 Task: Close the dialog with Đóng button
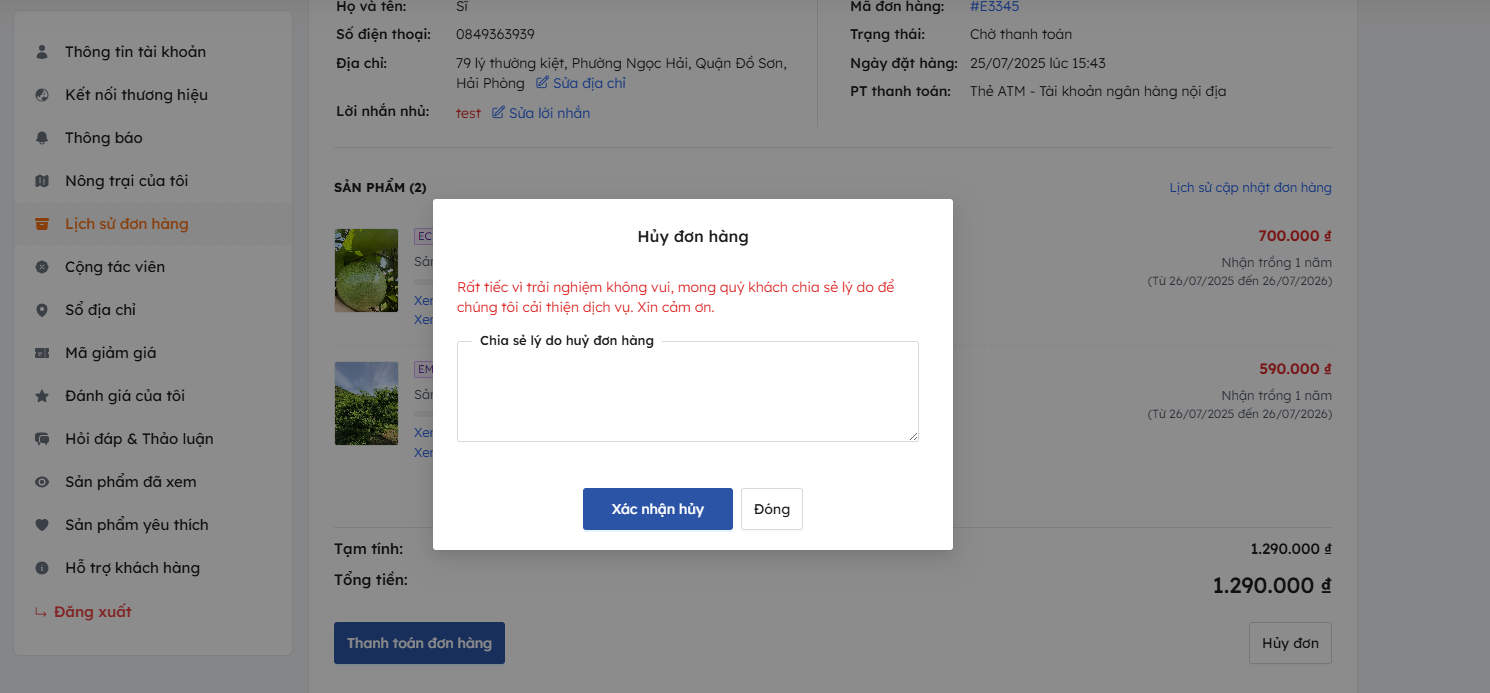click(x=771, y=509)
